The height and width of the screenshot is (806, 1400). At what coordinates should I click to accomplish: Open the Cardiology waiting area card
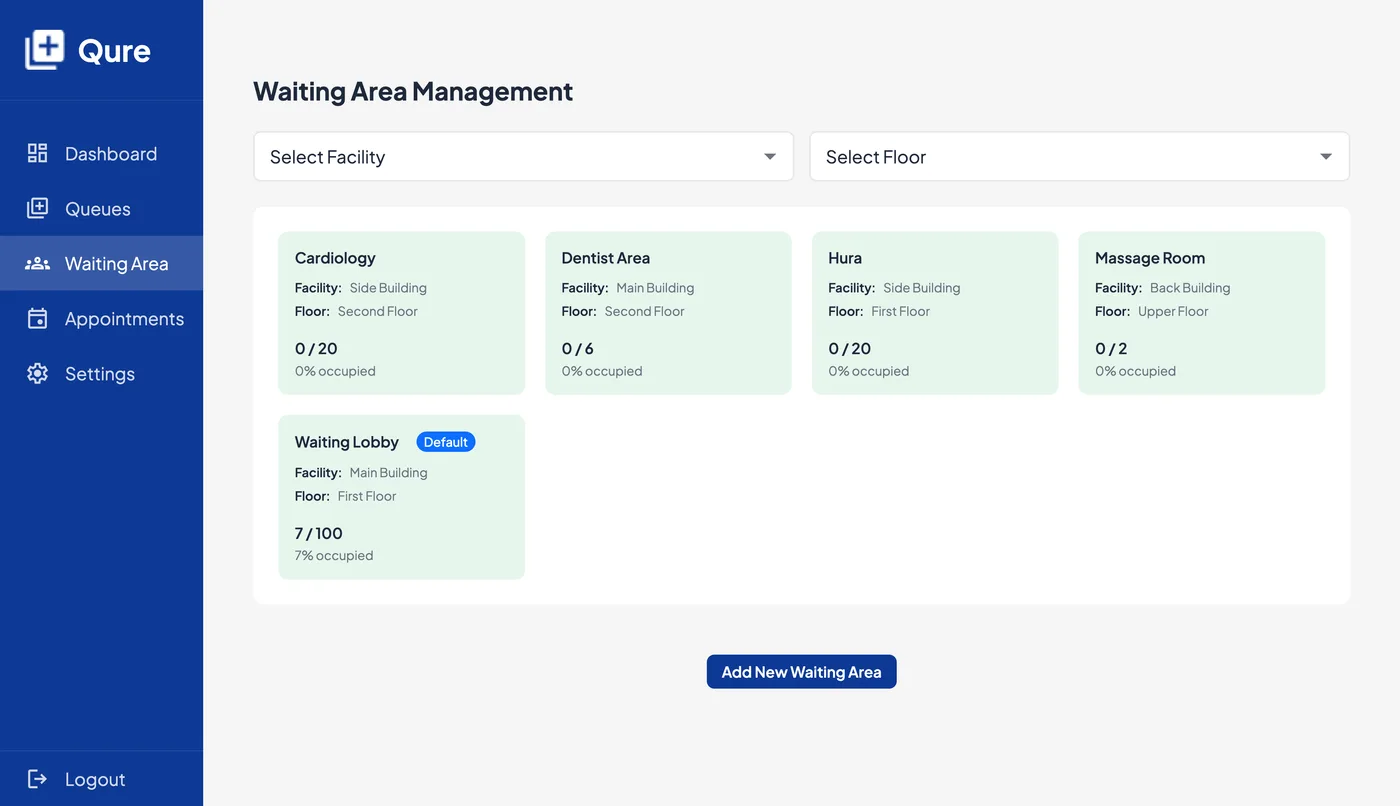click(x=401, y=313)
